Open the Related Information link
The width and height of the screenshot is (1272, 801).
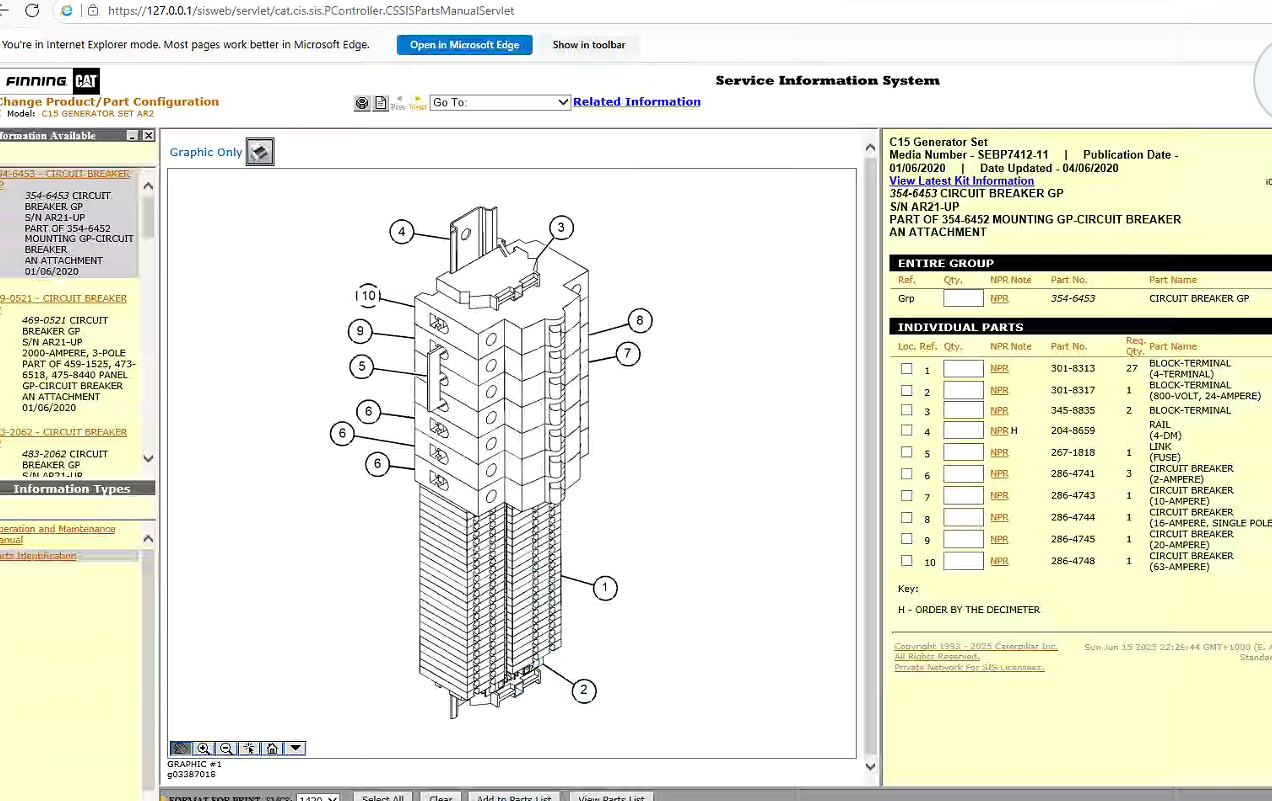click(x=636, y=102)
